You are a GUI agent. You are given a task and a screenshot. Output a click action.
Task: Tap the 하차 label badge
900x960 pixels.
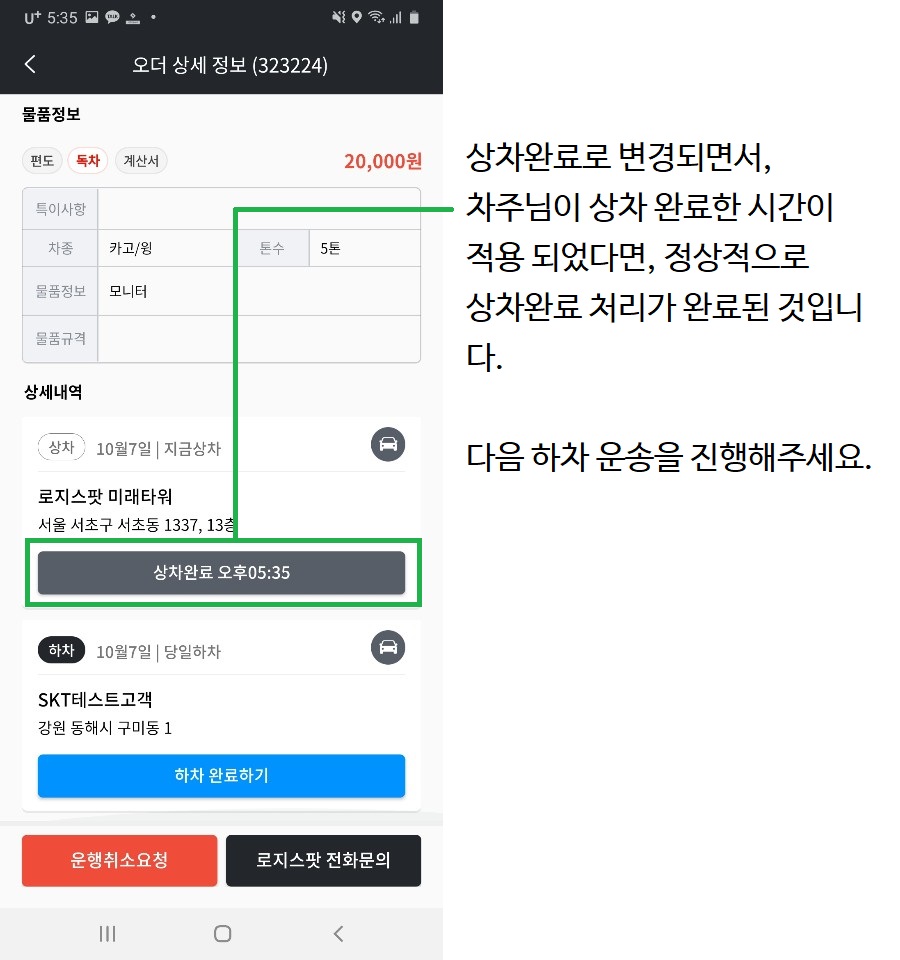[61, 650]
